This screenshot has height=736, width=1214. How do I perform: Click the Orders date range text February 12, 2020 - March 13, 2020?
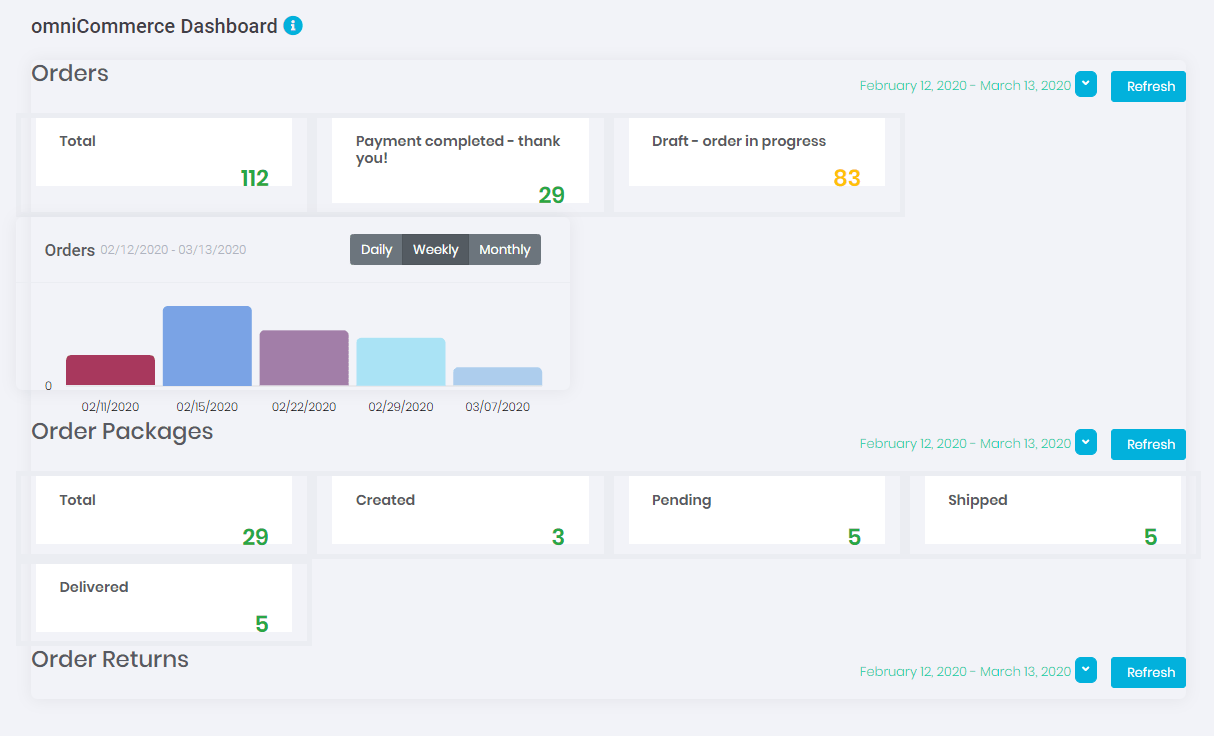coord(965,86)
